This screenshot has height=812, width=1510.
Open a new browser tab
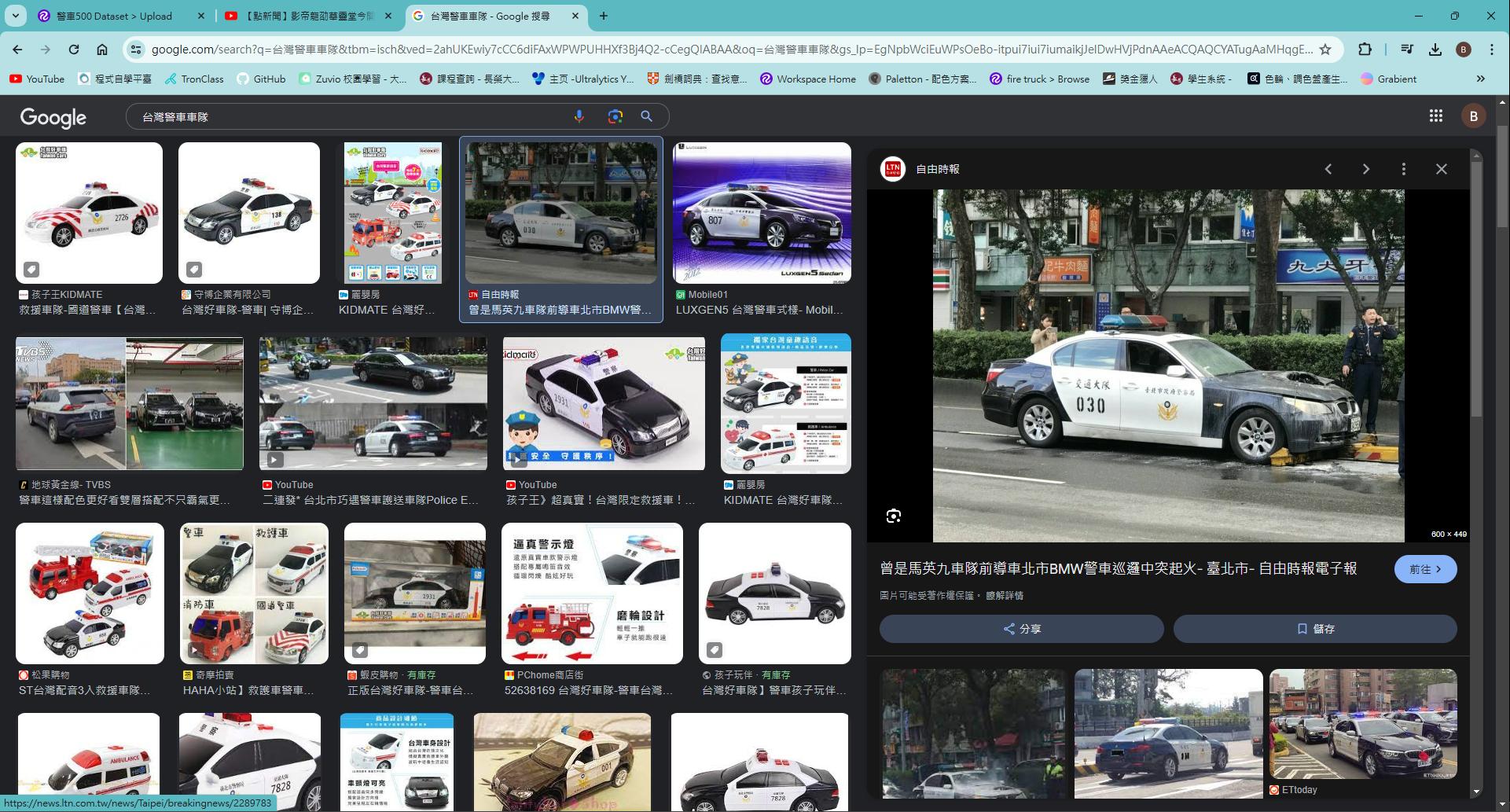coord(603,16)
